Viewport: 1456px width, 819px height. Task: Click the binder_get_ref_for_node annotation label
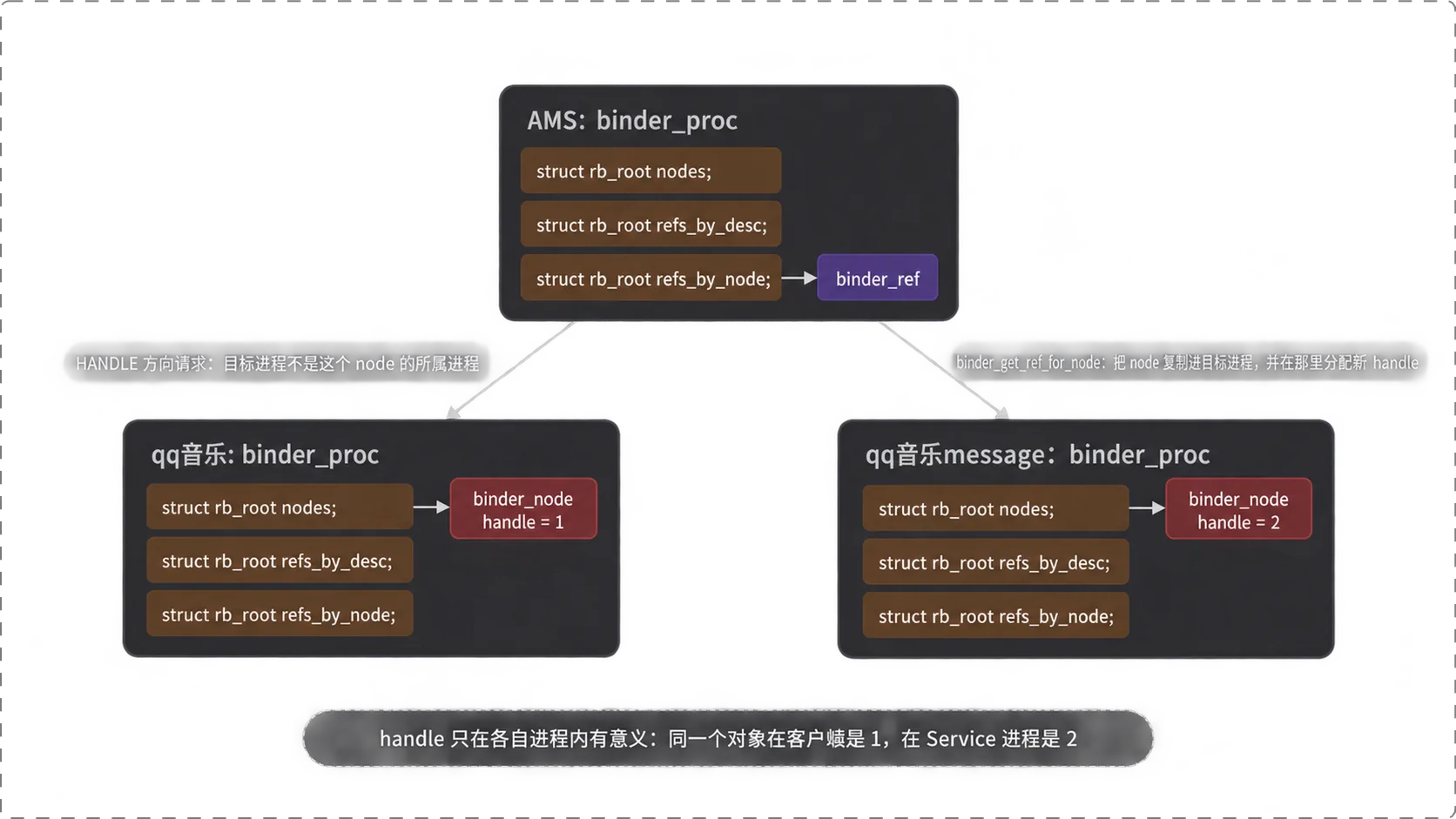pos(1187,362)
